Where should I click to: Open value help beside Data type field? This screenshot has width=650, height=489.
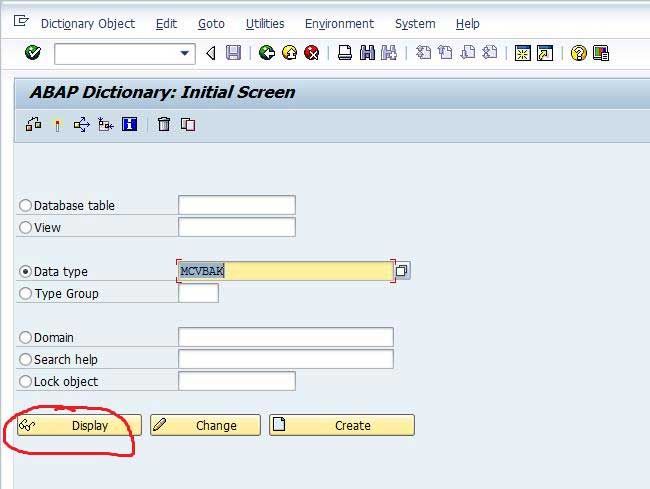402,271
